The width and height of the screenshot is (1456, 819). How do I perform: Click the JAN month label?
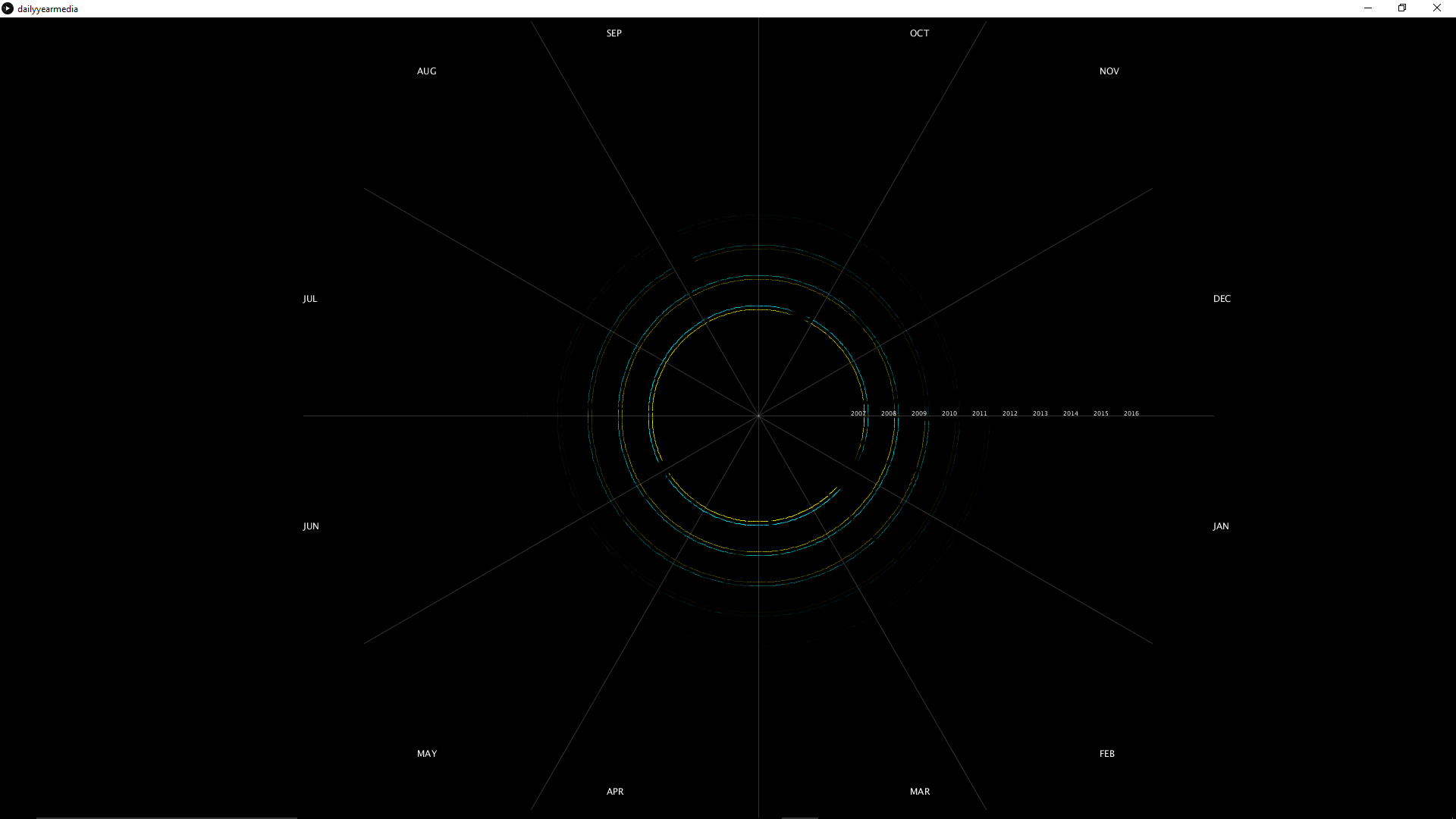tap(1221, 526)
